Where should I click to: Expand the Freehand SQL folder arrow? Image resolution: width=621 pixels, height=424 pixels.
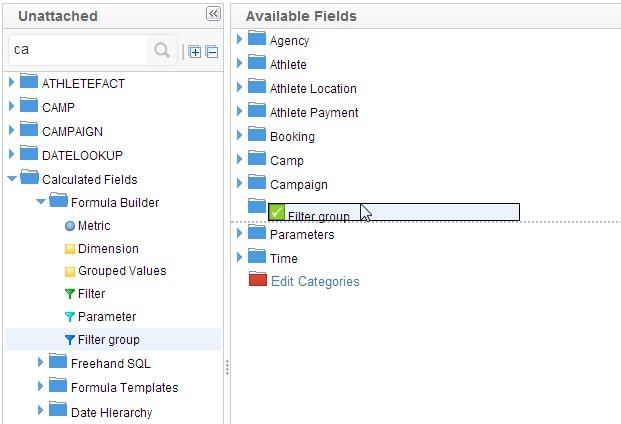40,361
